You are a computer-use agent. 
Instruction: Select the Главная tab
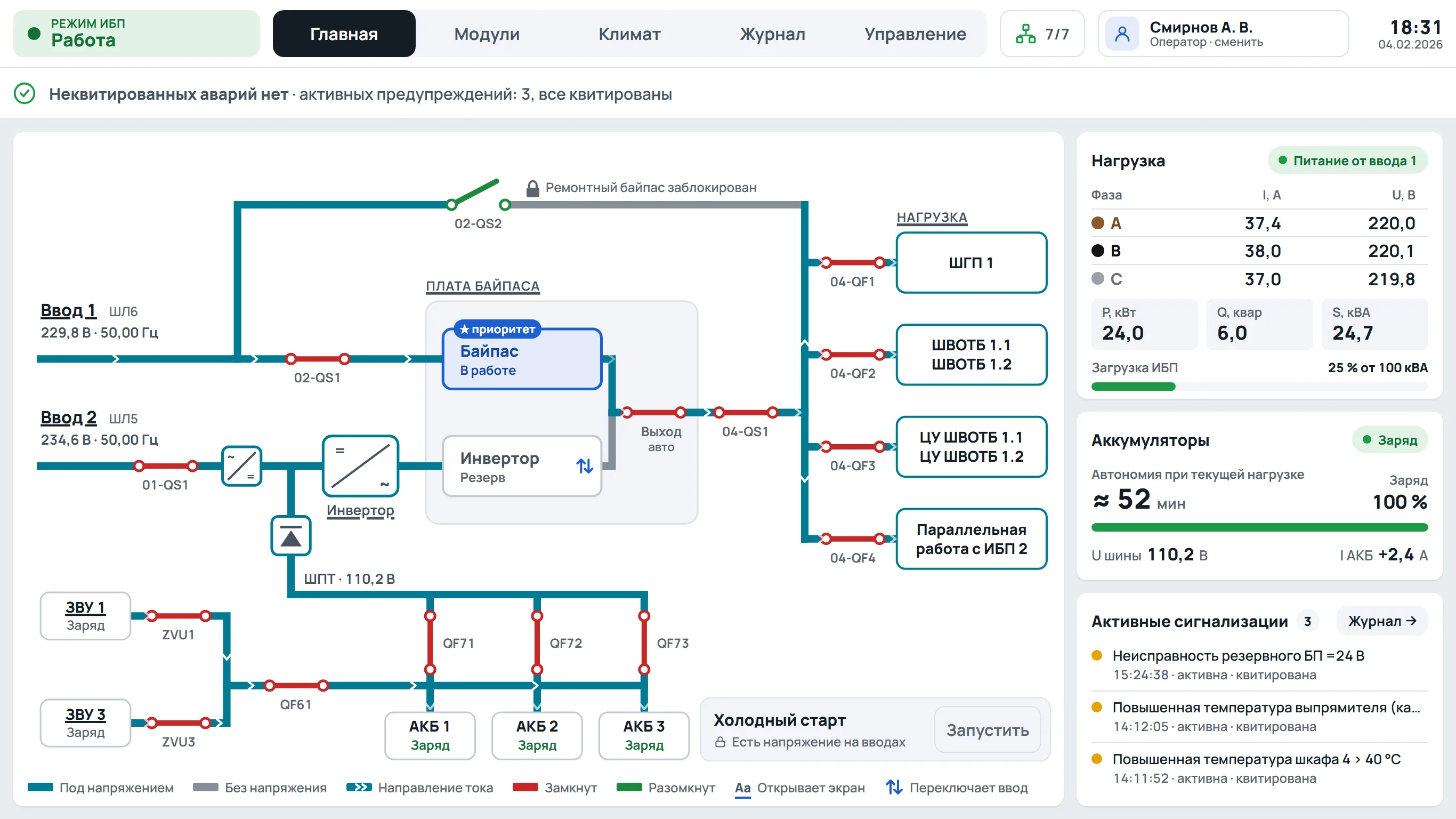point(344,34)
